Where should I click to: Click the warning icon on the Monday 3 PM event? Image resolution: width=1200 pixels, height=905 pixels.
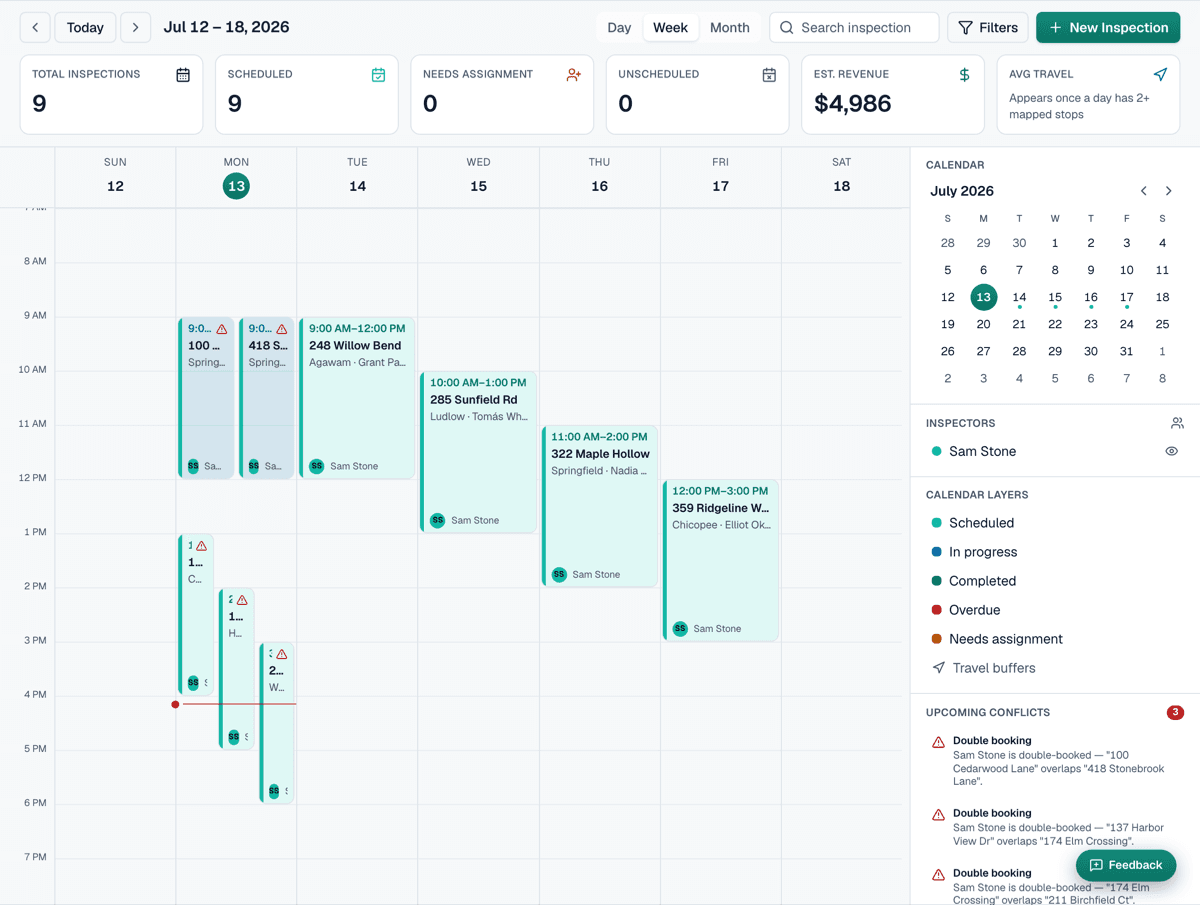click(x=282, y=654)
